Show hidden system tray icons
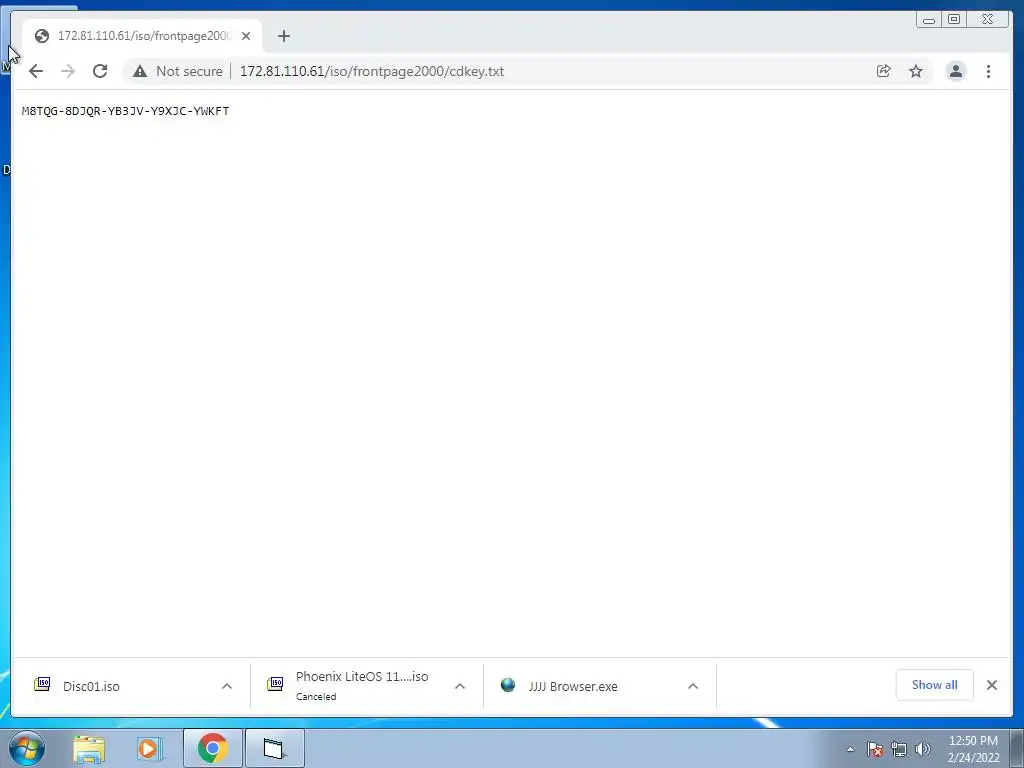Image resolution: width=1024 pixels, height=768 pixels. click(850, 749)
